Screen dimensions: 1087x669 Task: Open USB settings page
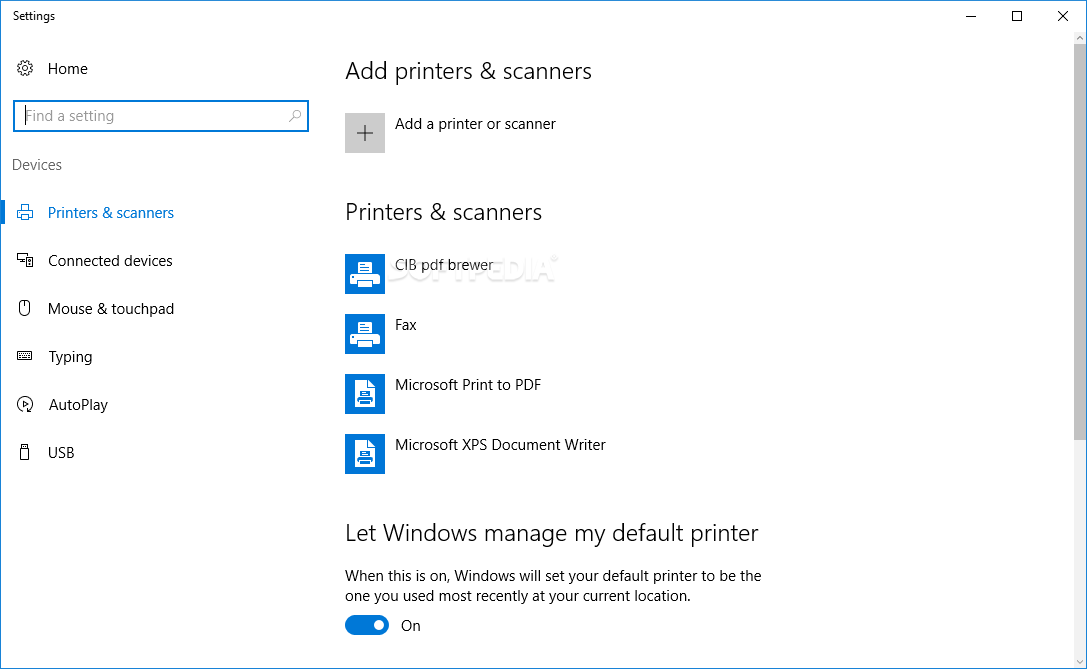pyautogui.click(x=61, y=453)
